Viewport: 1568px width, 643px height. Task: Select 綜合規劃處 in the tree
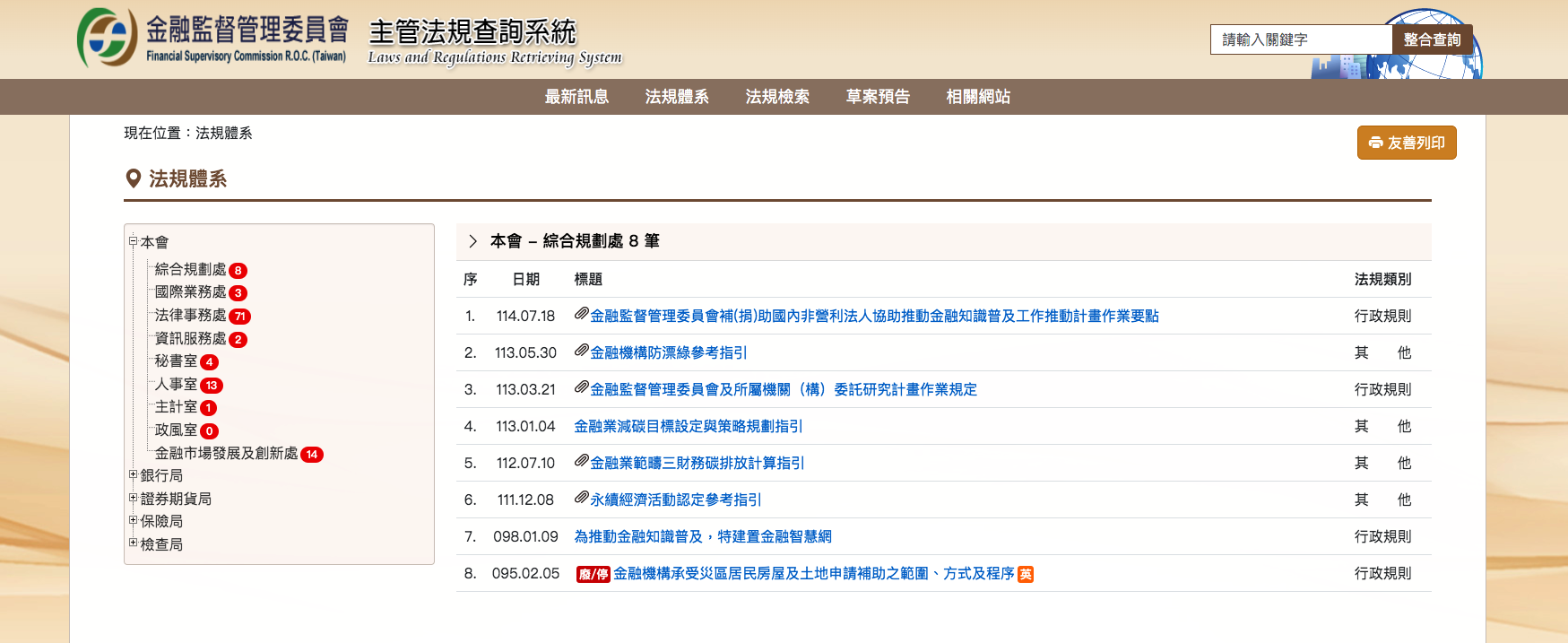click(190, 270)
